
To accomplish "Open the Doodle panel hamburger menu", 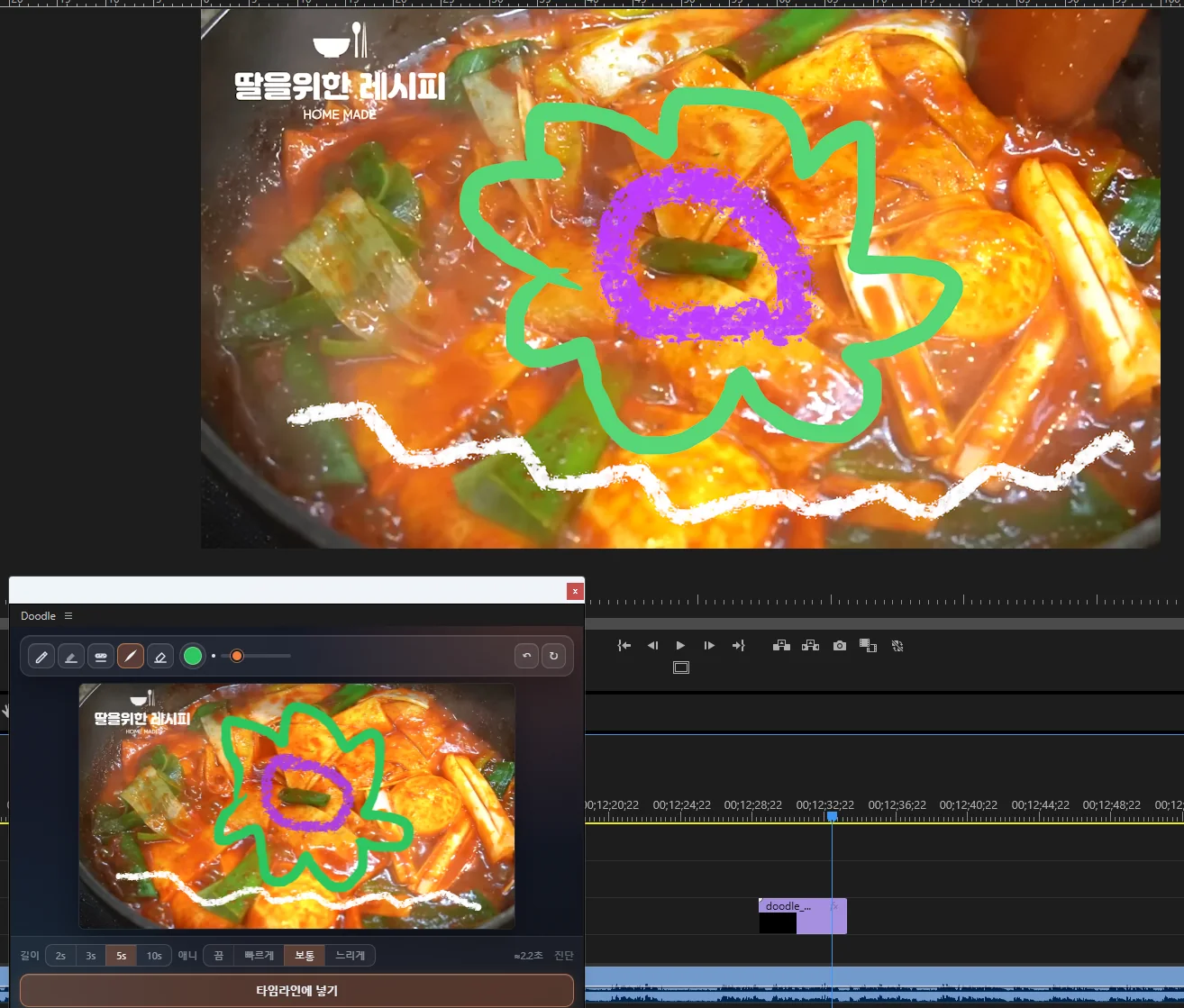I will [x=68, y=616].
